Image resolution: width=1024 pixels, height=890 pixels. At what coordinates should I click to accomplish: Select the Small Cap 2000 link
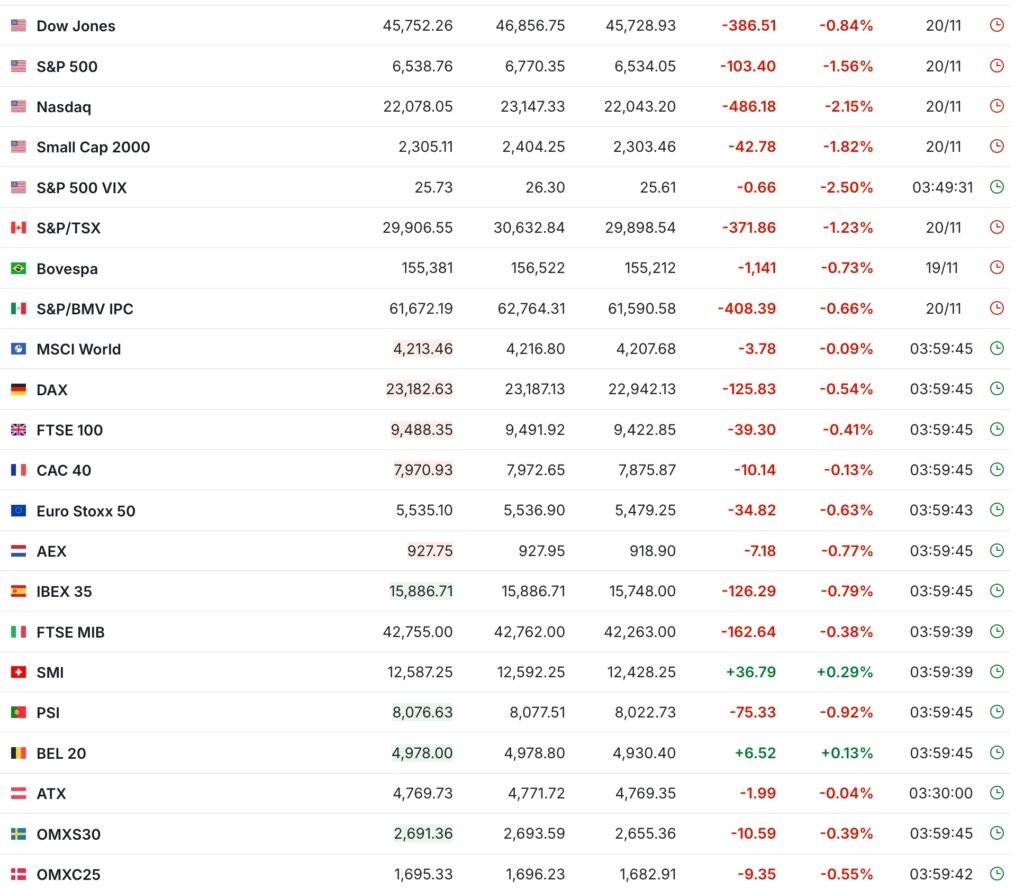tap(93, 147)
